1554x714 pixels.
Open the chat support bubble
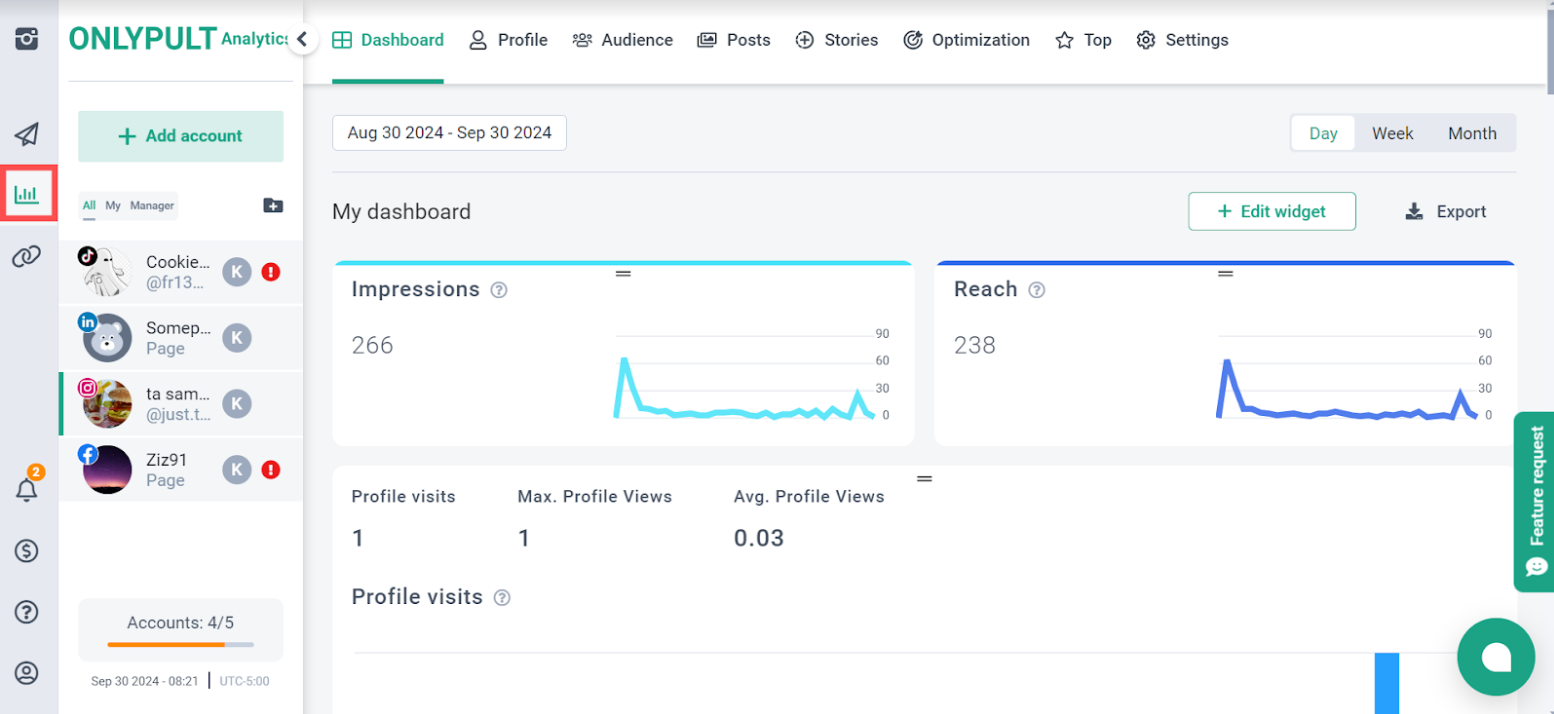[x=1495, y=656]
